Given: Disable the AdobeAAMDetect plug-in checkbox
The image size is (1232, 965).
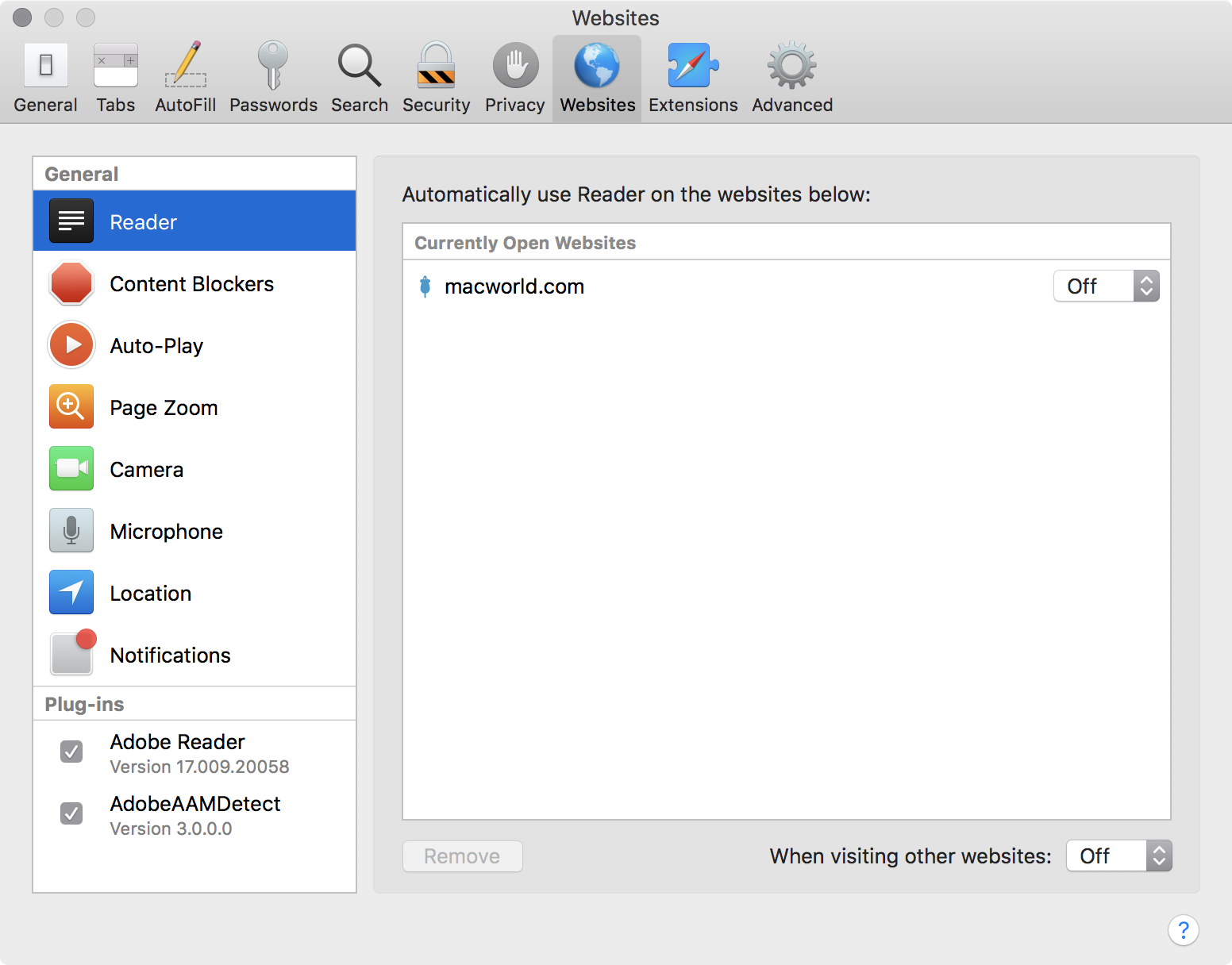Looking at the screenshot, I should point(71,813).
